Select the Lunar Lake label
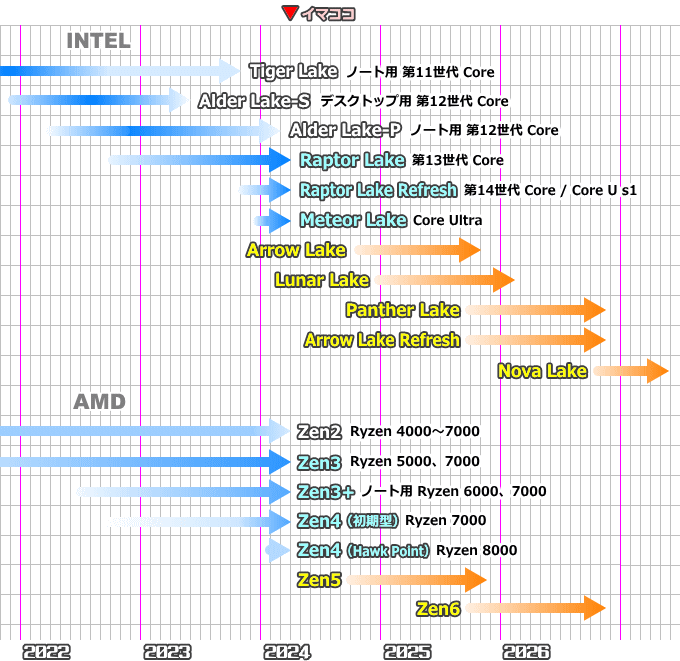Viewport: 680px width, 661px height. point(322,280)
